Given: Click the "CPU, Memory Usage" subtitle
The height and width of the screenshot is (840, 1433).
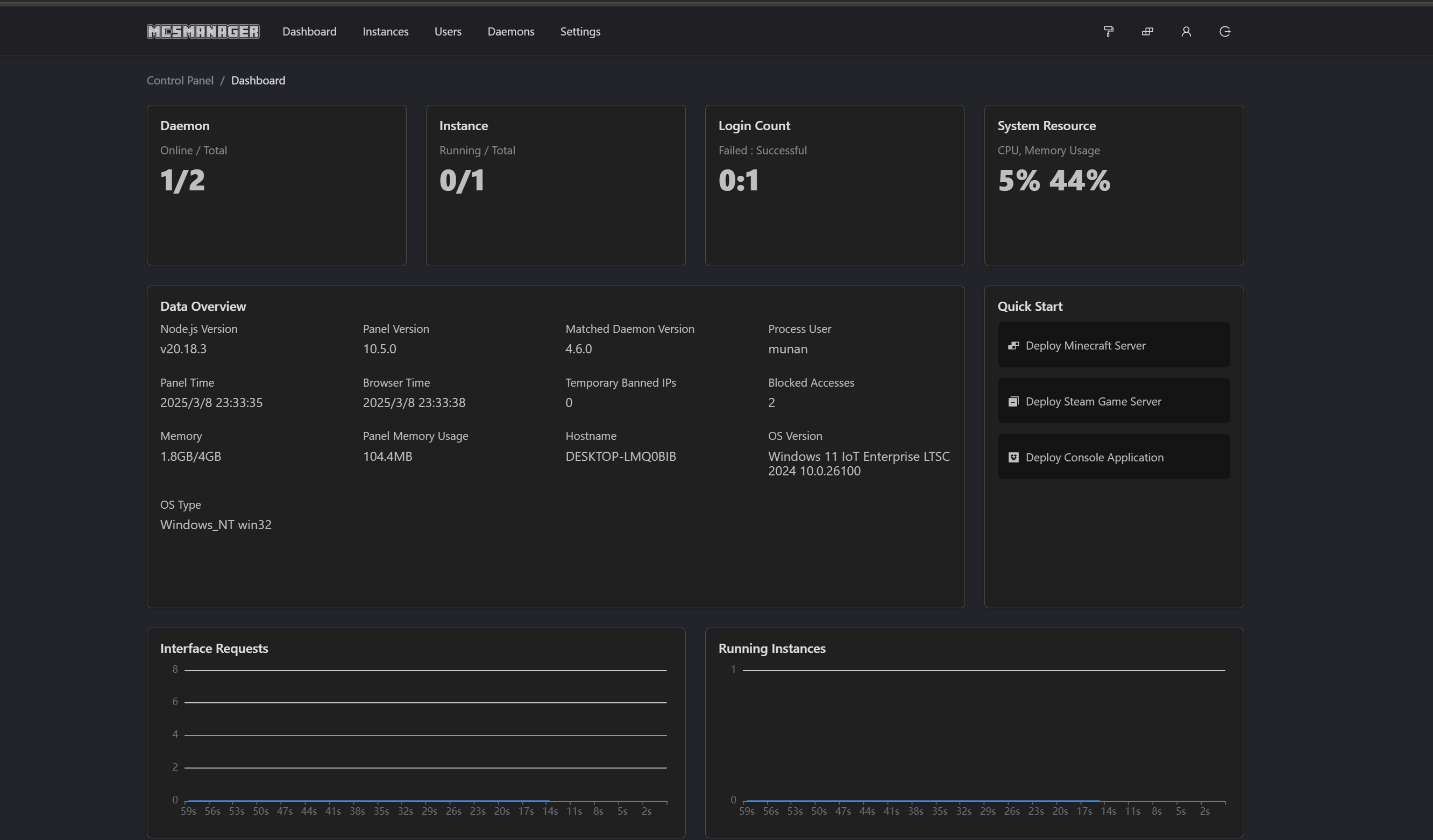Looking at the screenshot, I should coord(1048,150).
